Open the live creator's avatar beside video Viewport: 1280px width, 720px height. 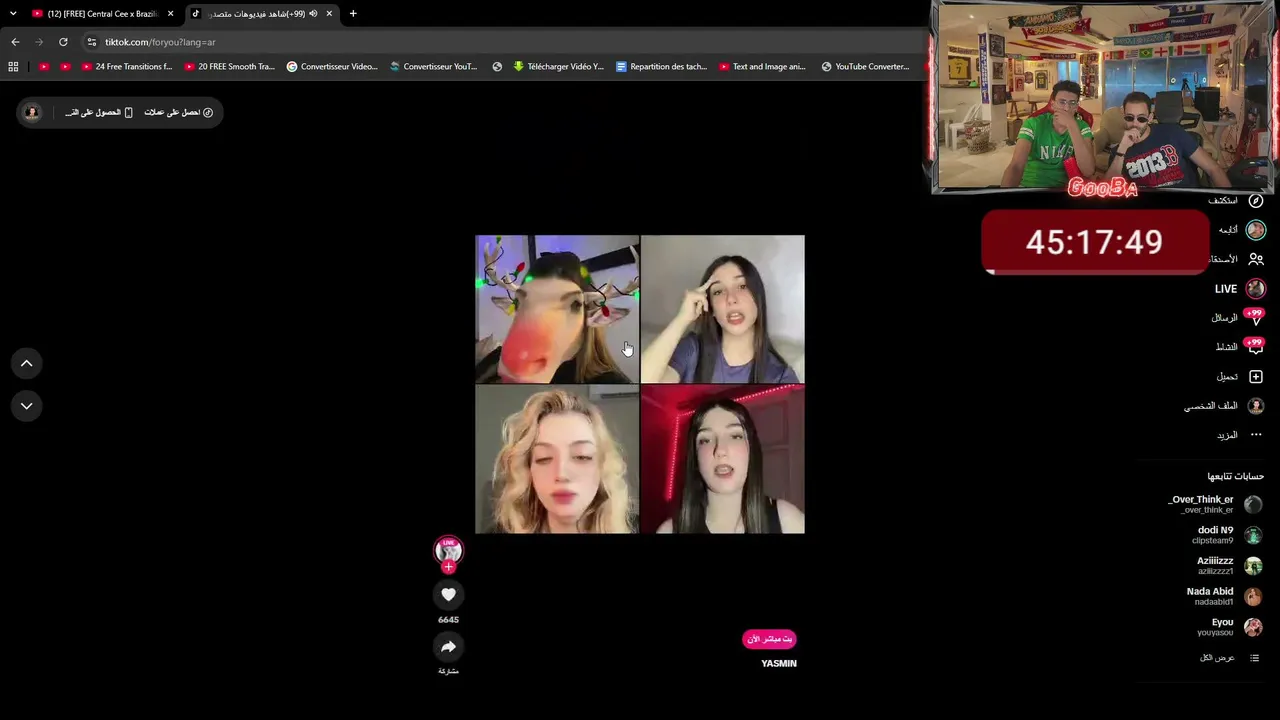pyautogui.click(x=448, y=550)
